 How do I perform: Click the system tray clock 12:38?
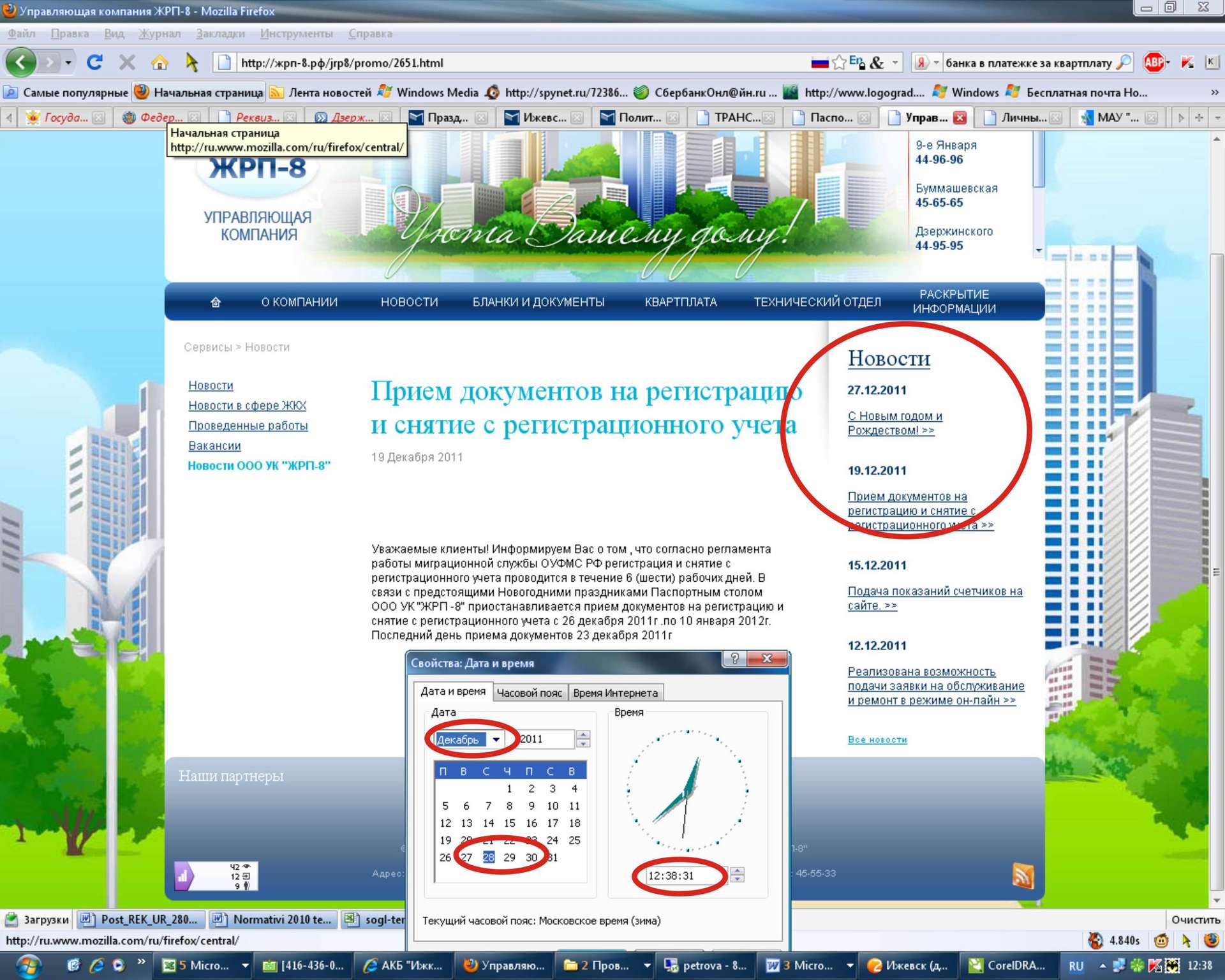point(1201,965)
